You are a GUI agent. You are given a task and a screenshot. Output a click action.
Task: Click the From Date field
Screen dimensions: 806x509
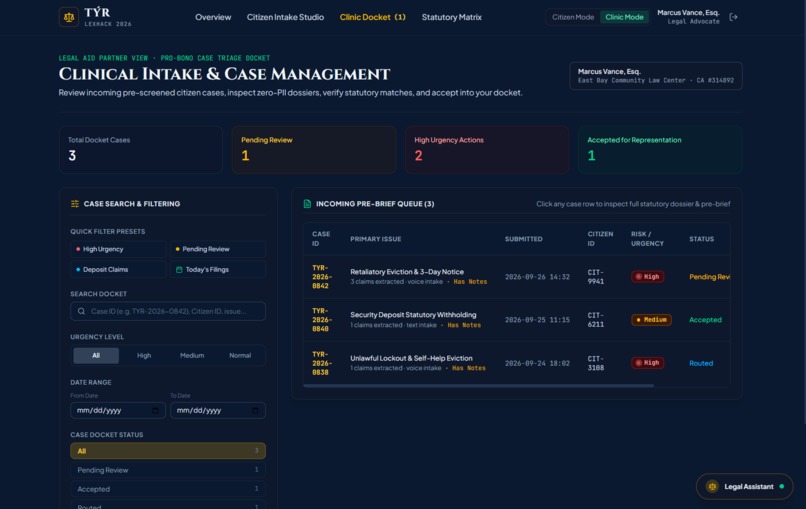118,410
